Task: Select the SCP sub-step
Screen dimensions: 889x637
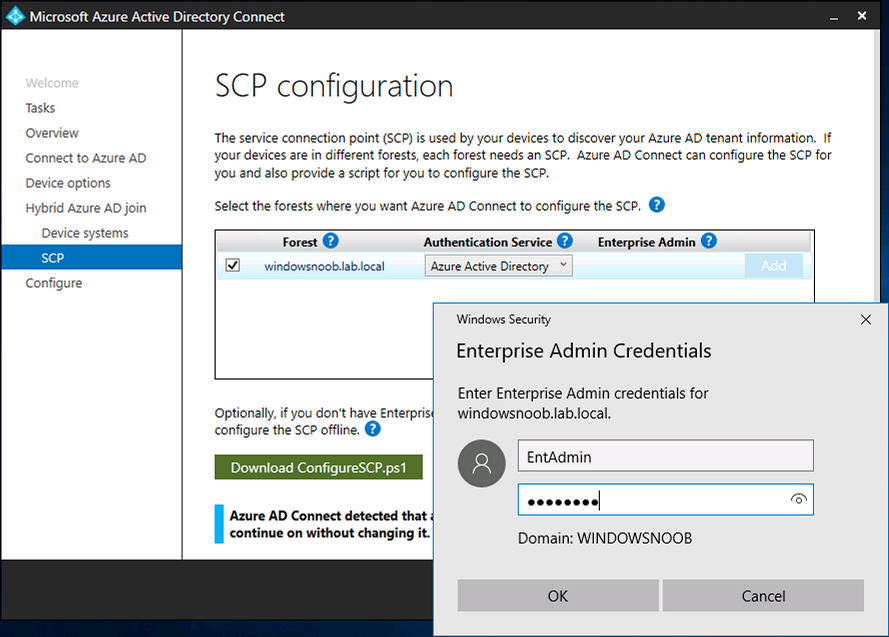Action: tap(91, 257)
